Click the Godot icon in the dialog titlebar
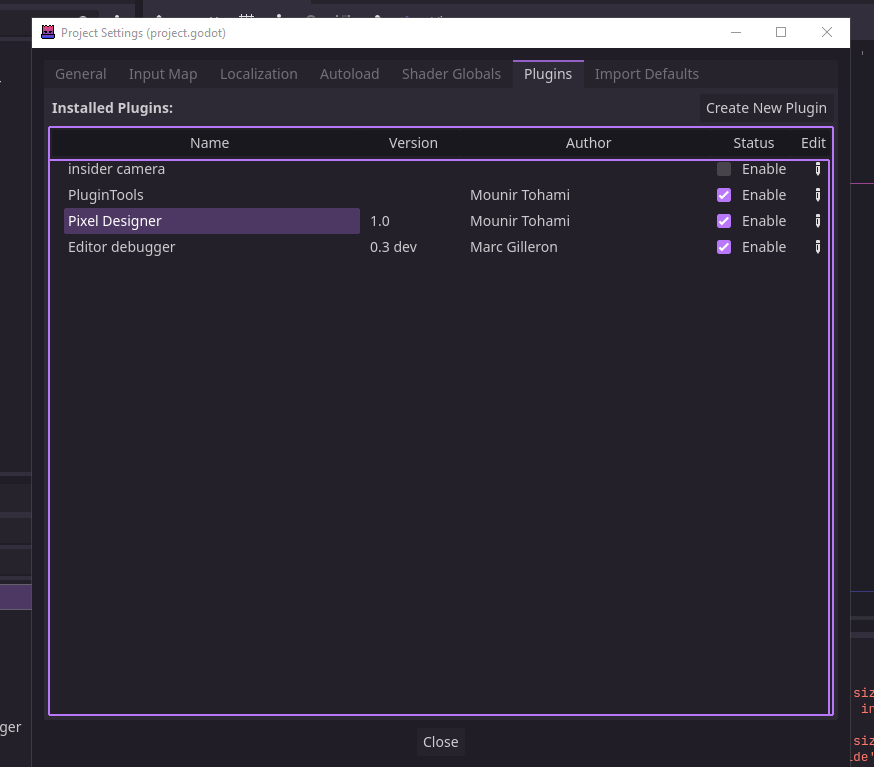The height and width of the screenshot is (767, 874). point(47,32)
